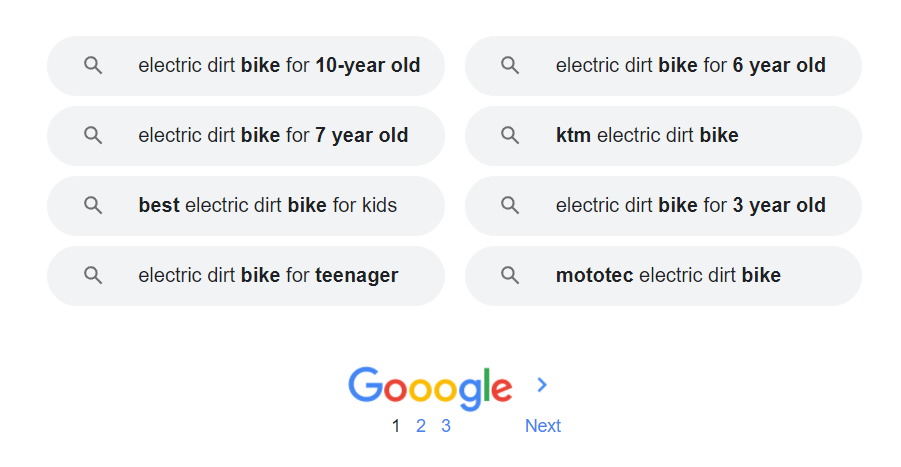This screenshot has height=467, width=901.
Task: Click the Gooogle pagination logo
Action: point(430,387)
